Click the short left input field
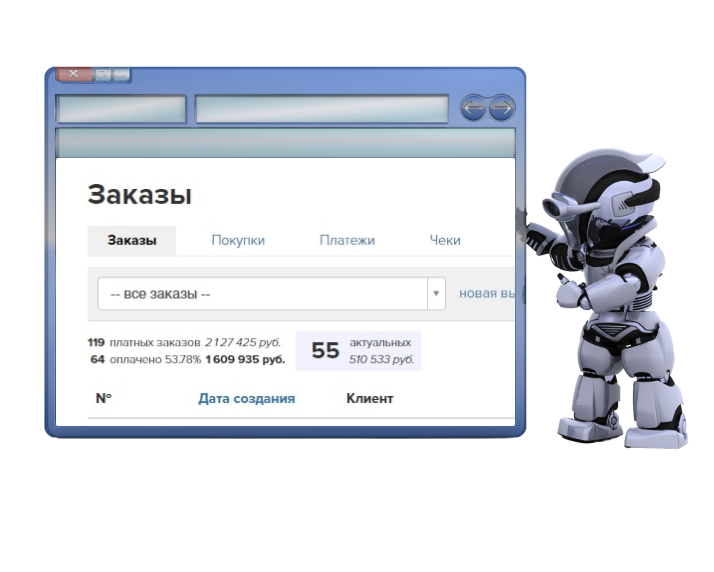 121,109
